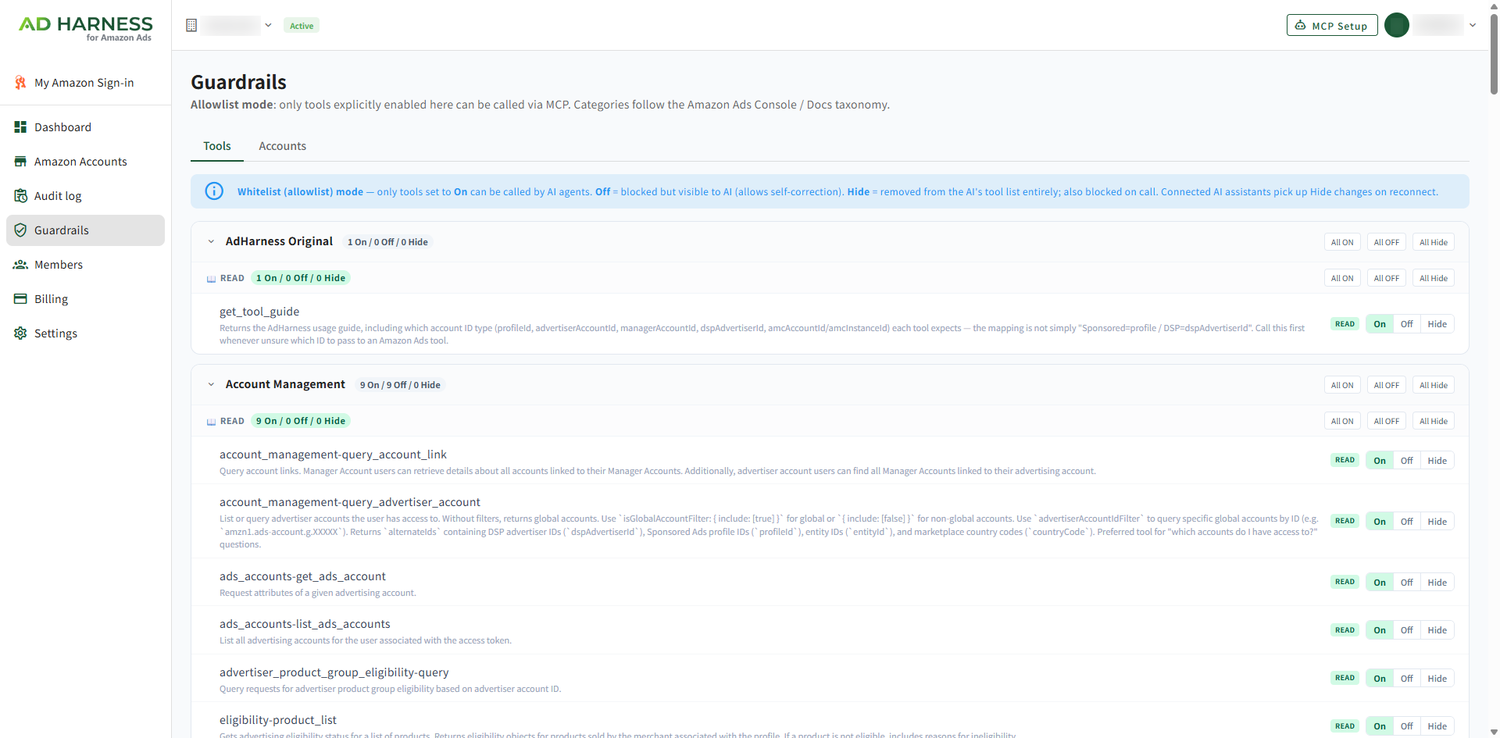Click All Hide in Account Management READ row

point(1433,421)
